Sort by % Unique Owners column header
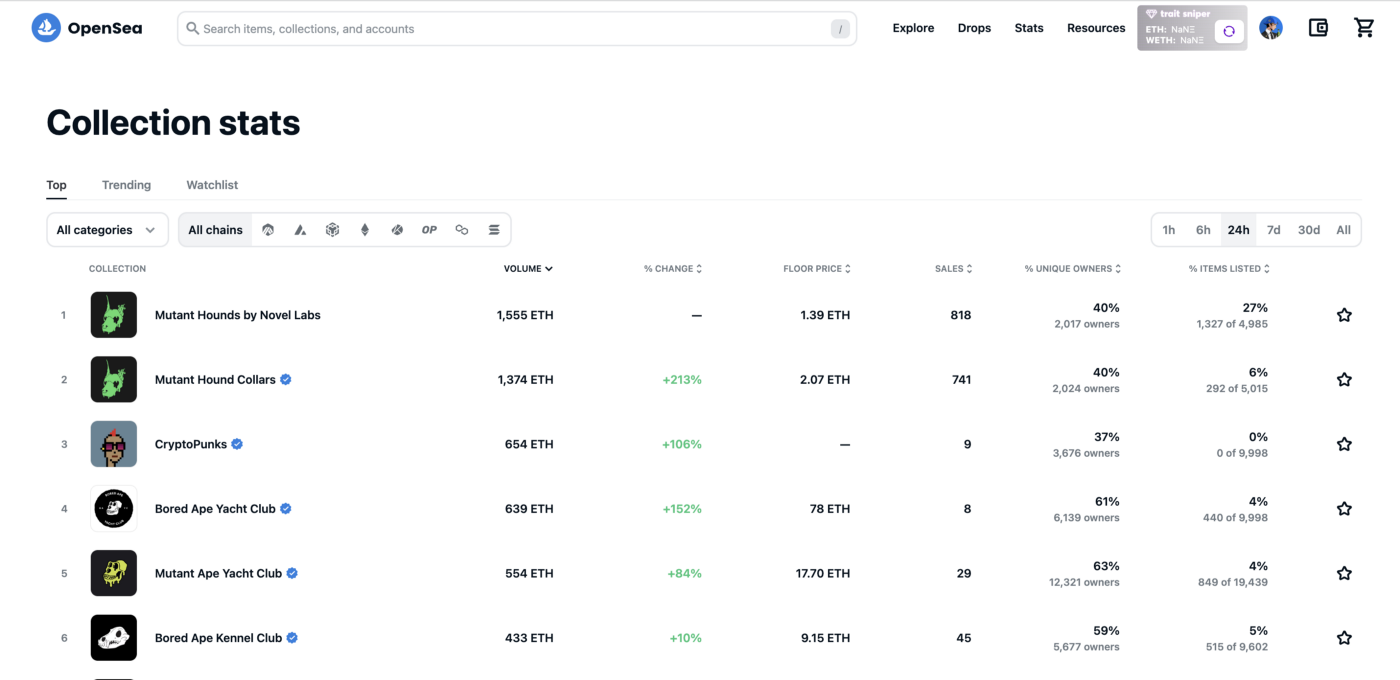The width and height of the screenshot is (1400, 680). [x=1072, y=269]
